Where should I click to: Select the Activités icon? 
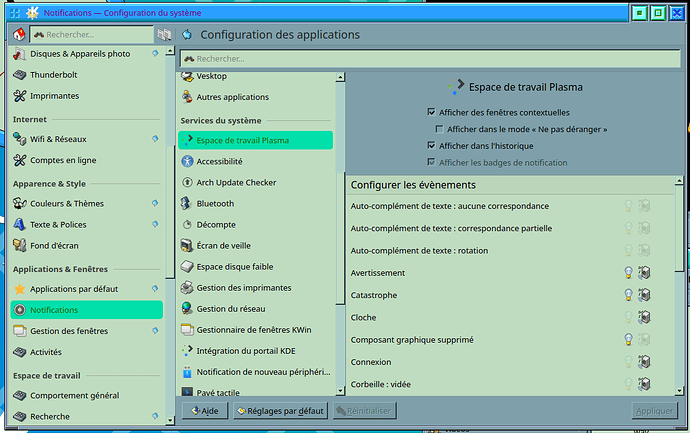[x=19, y=352]
